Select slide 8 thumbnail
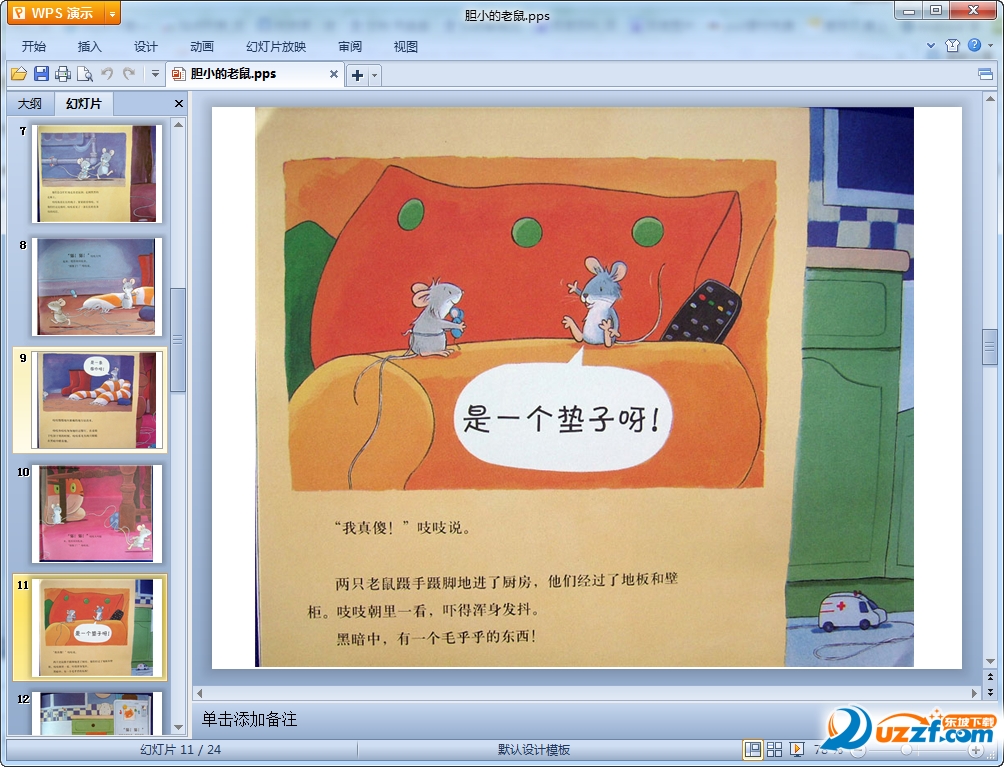Image resolution: width=1004 pixels, height=767 pixels. pos(97,287)
